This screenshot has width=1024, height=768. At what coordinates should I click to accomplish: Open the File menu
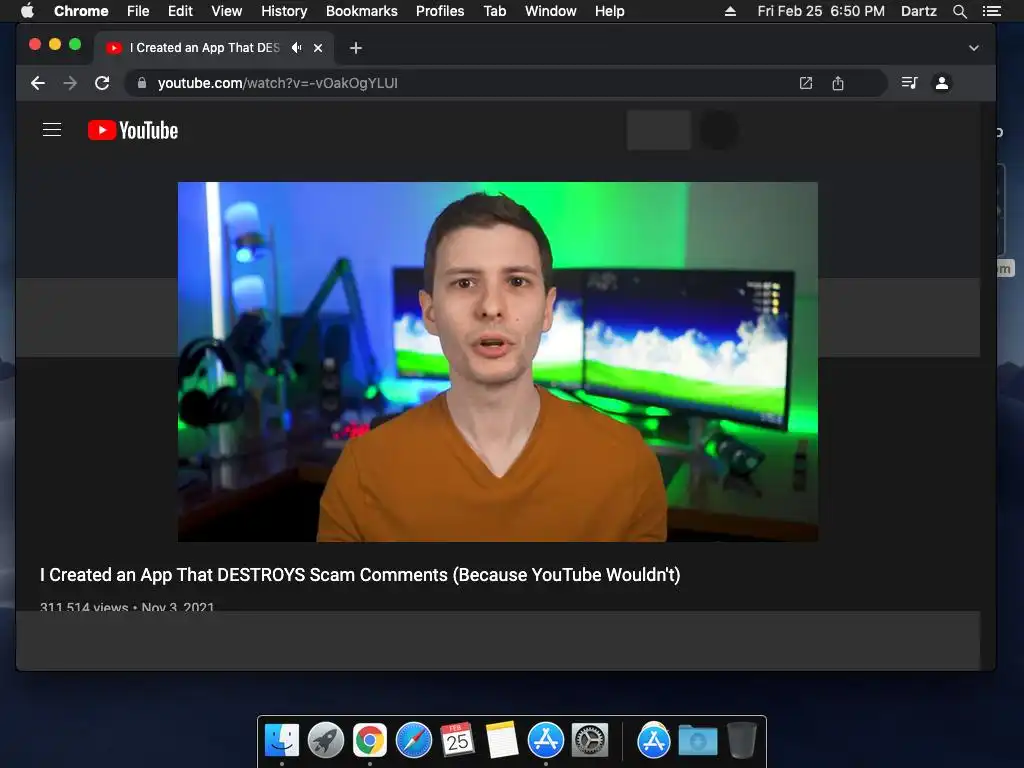138,11
